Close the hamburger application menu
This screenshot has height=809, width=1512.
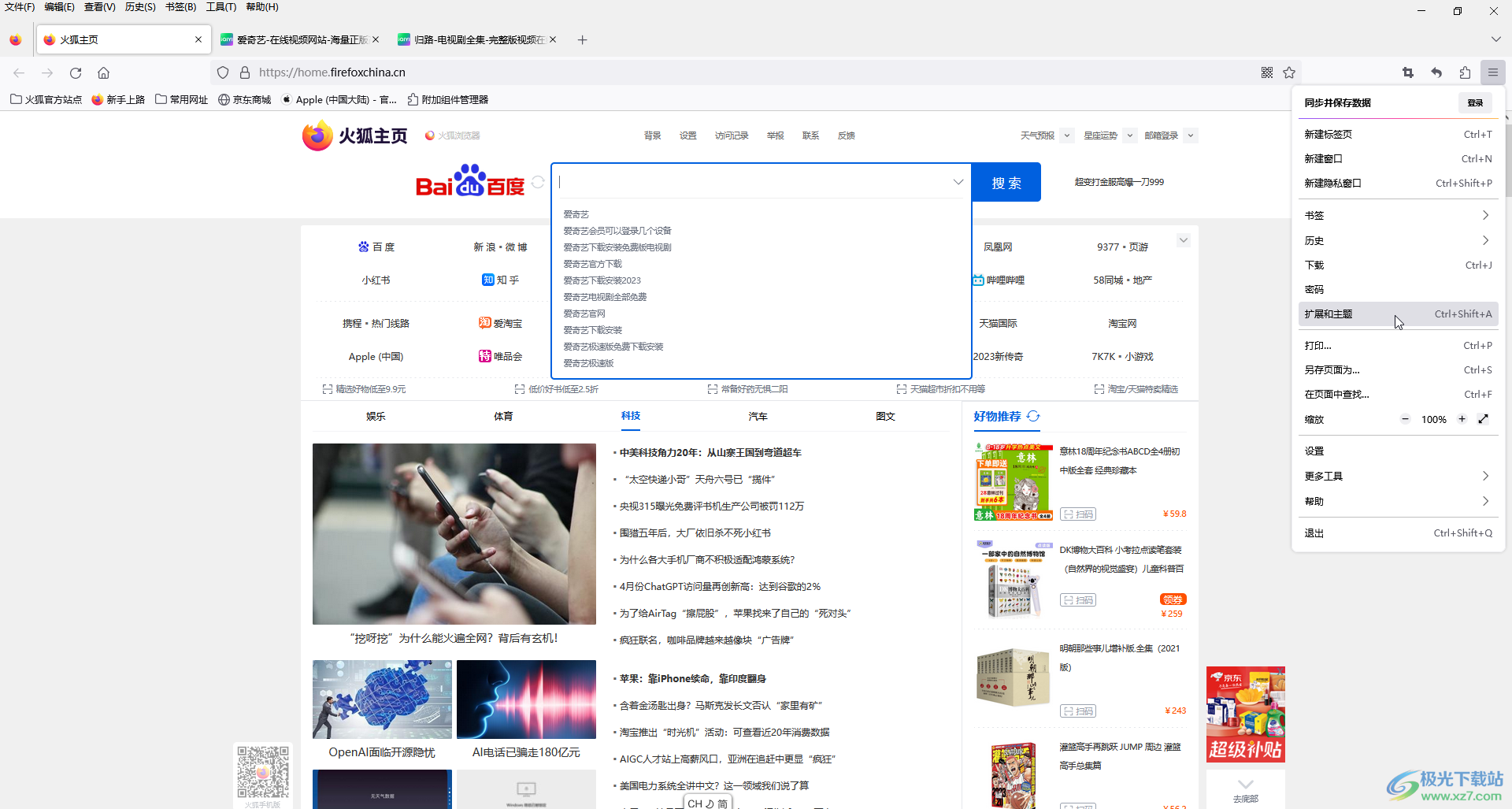[x=1493, y=72]
